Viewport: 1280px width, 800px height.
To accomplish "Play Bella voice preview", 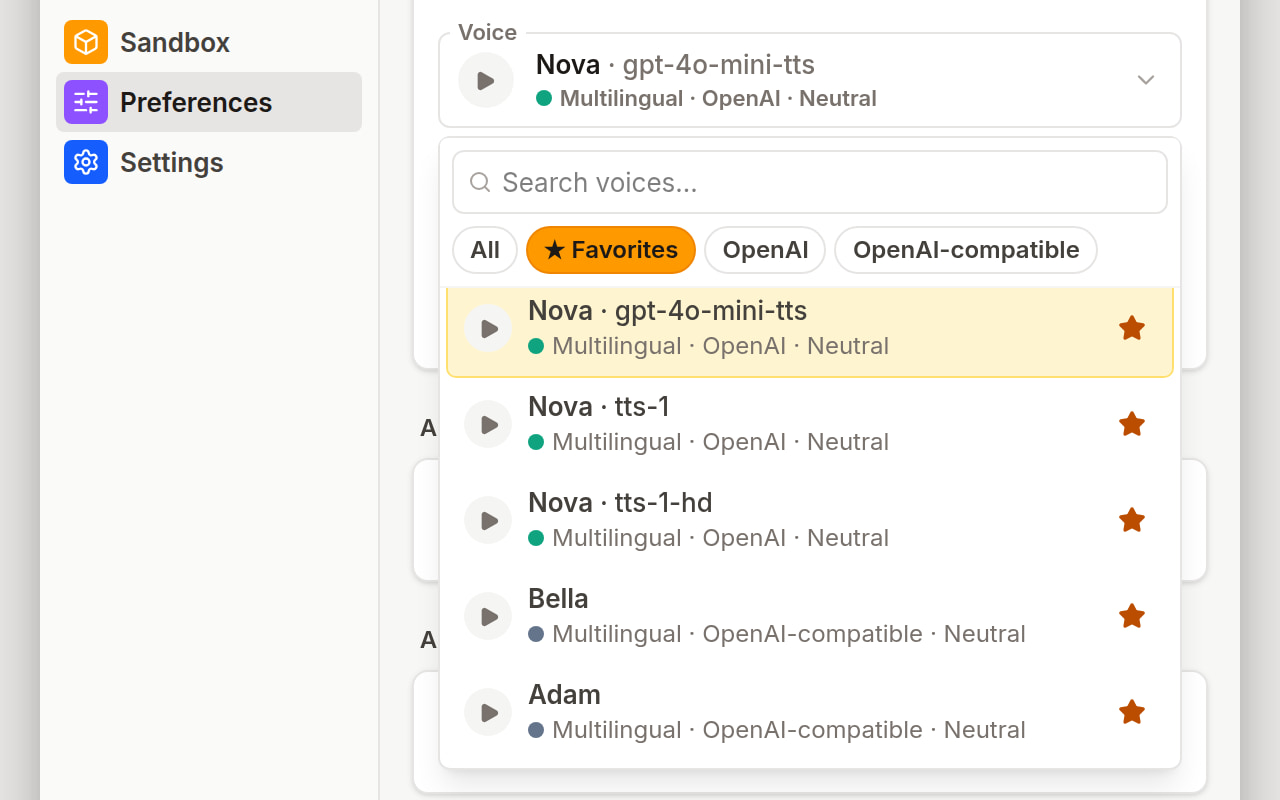I will click(488, 616).
